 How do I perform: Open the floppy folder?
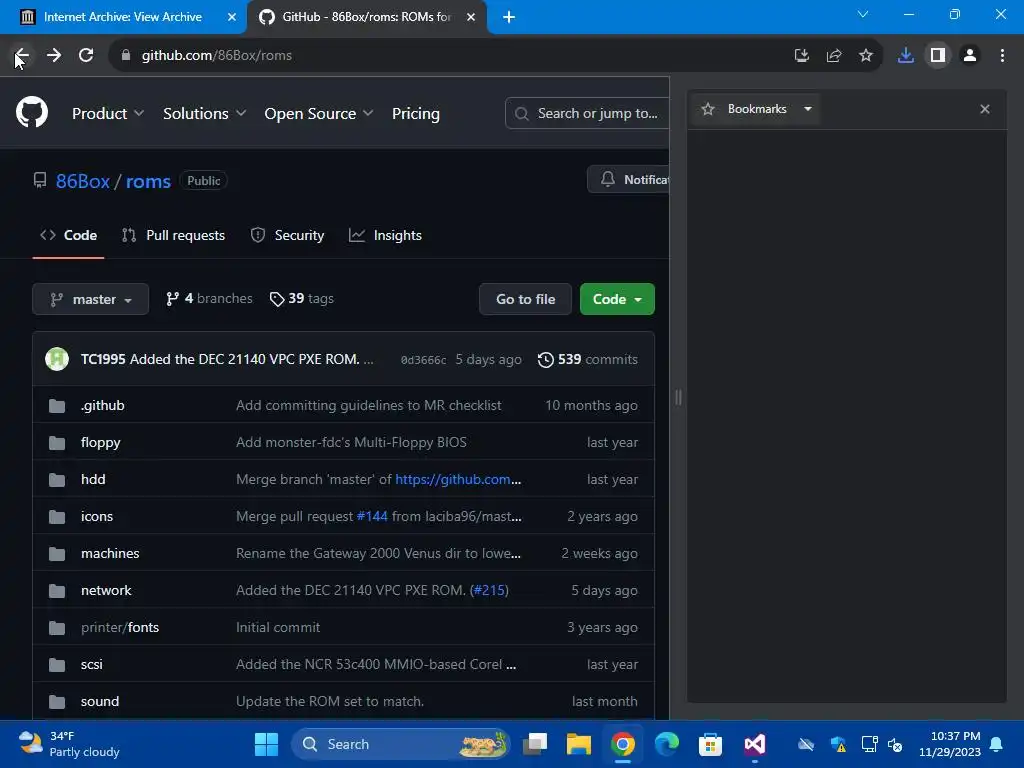(x=101, y=443)
